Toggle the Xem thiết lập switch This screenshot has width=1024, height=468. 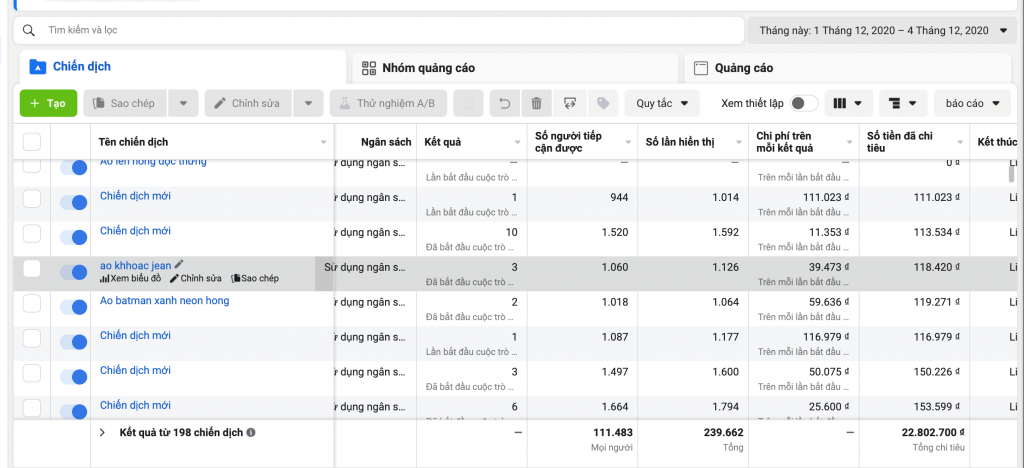click(803, 103)
